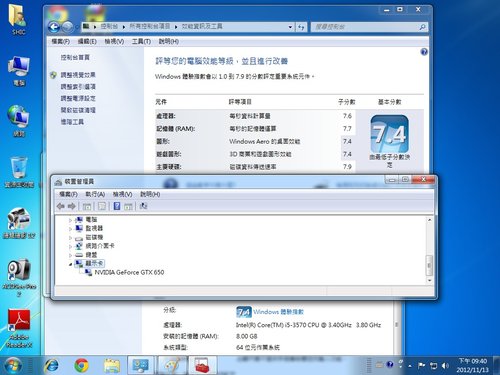500x375 pixels.
Task: Toggle the console tree icon in Device Manager toolbar
Action: click(87, 206)
